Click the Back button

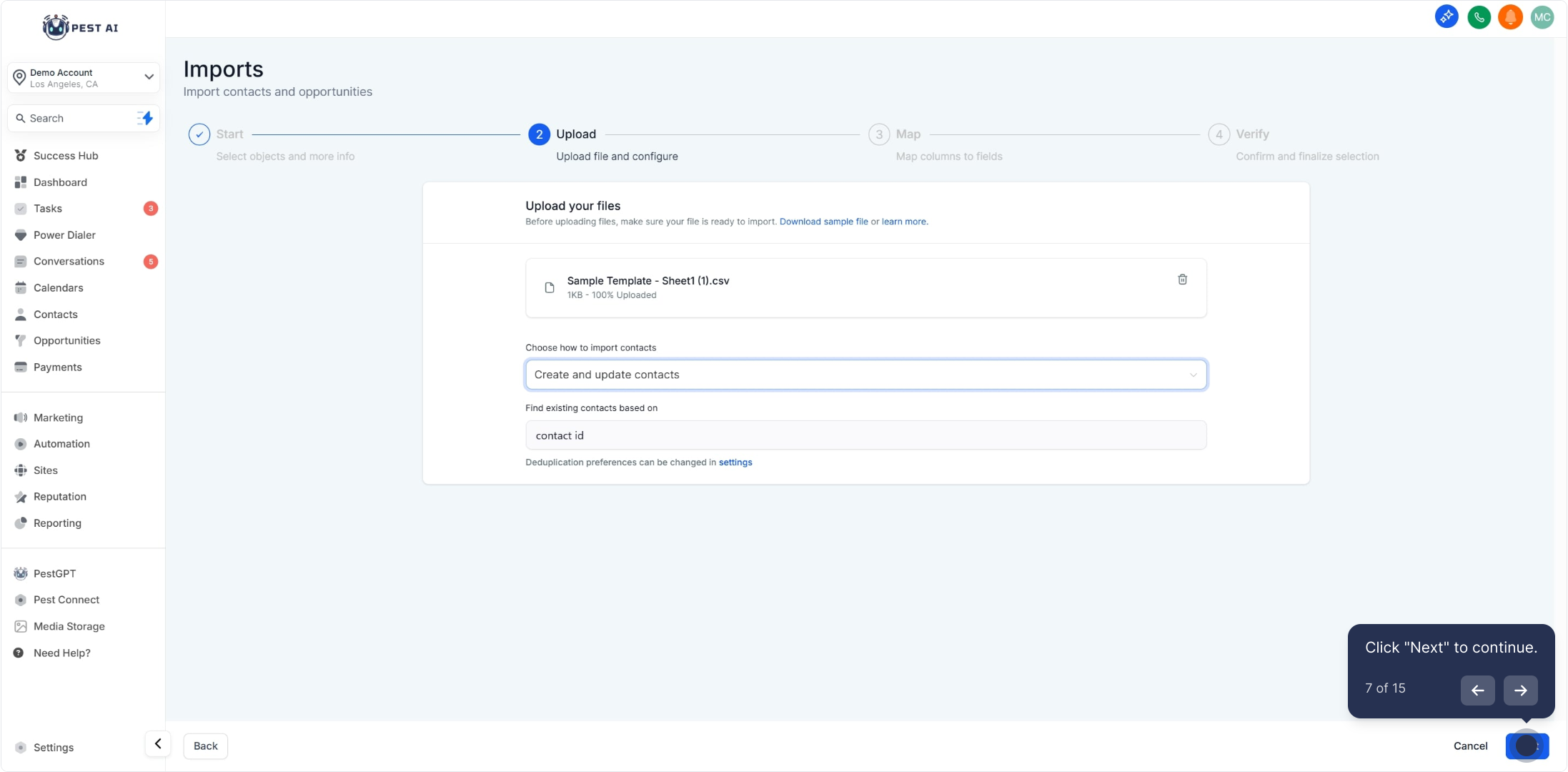206,746
